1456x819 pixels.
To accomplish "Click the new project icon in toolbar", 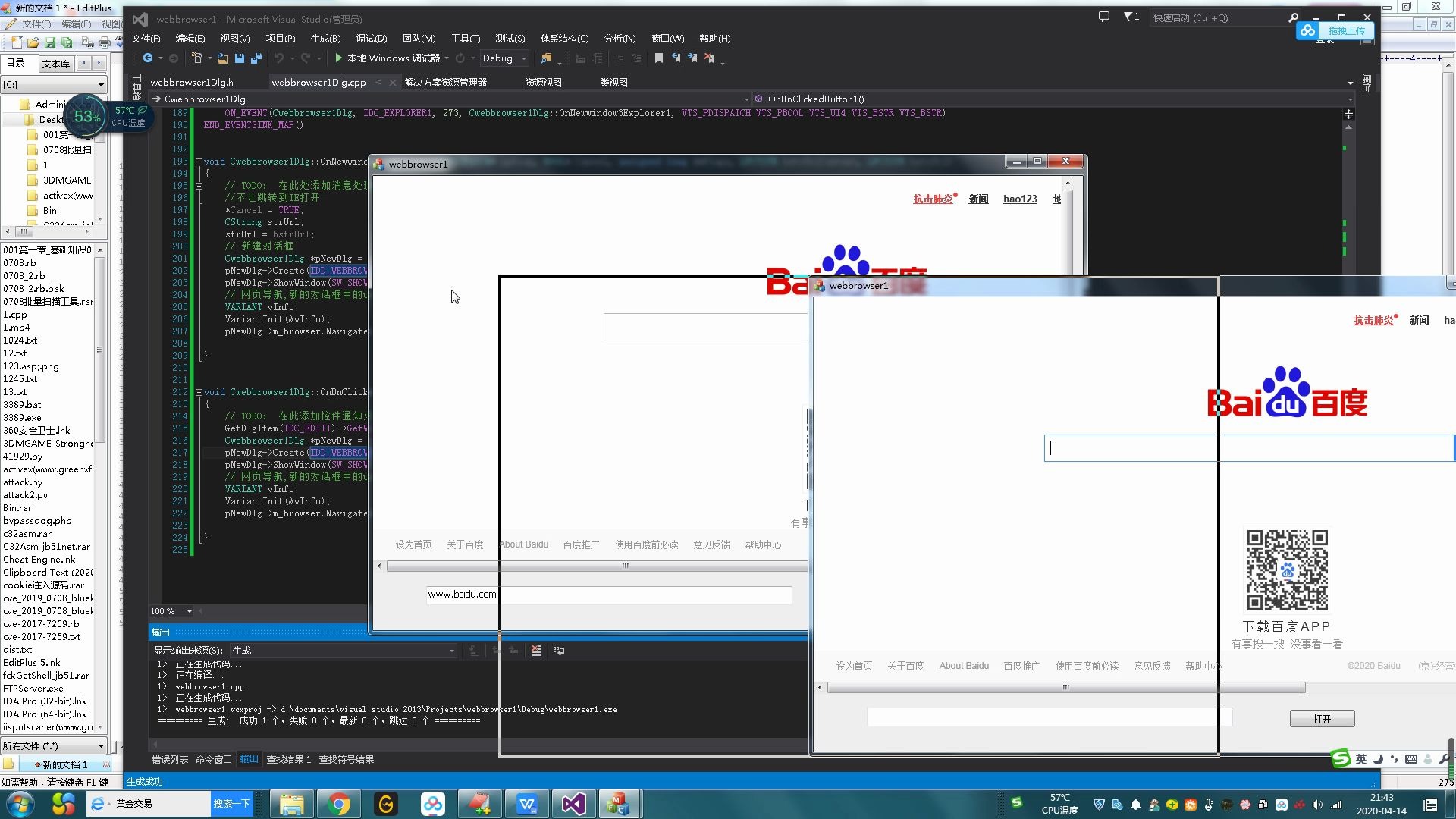I will click(x=197, y=58).
